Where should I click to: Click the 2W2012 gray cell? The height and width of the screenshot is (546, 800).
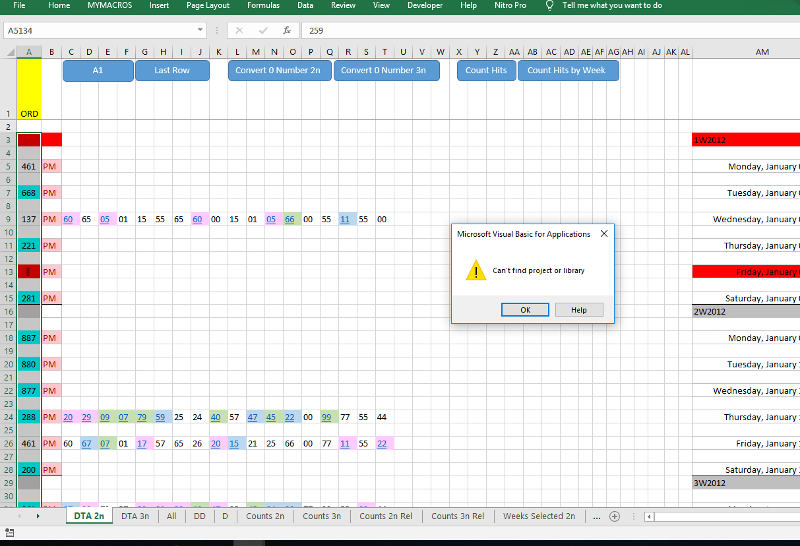[x=746, y=311]
